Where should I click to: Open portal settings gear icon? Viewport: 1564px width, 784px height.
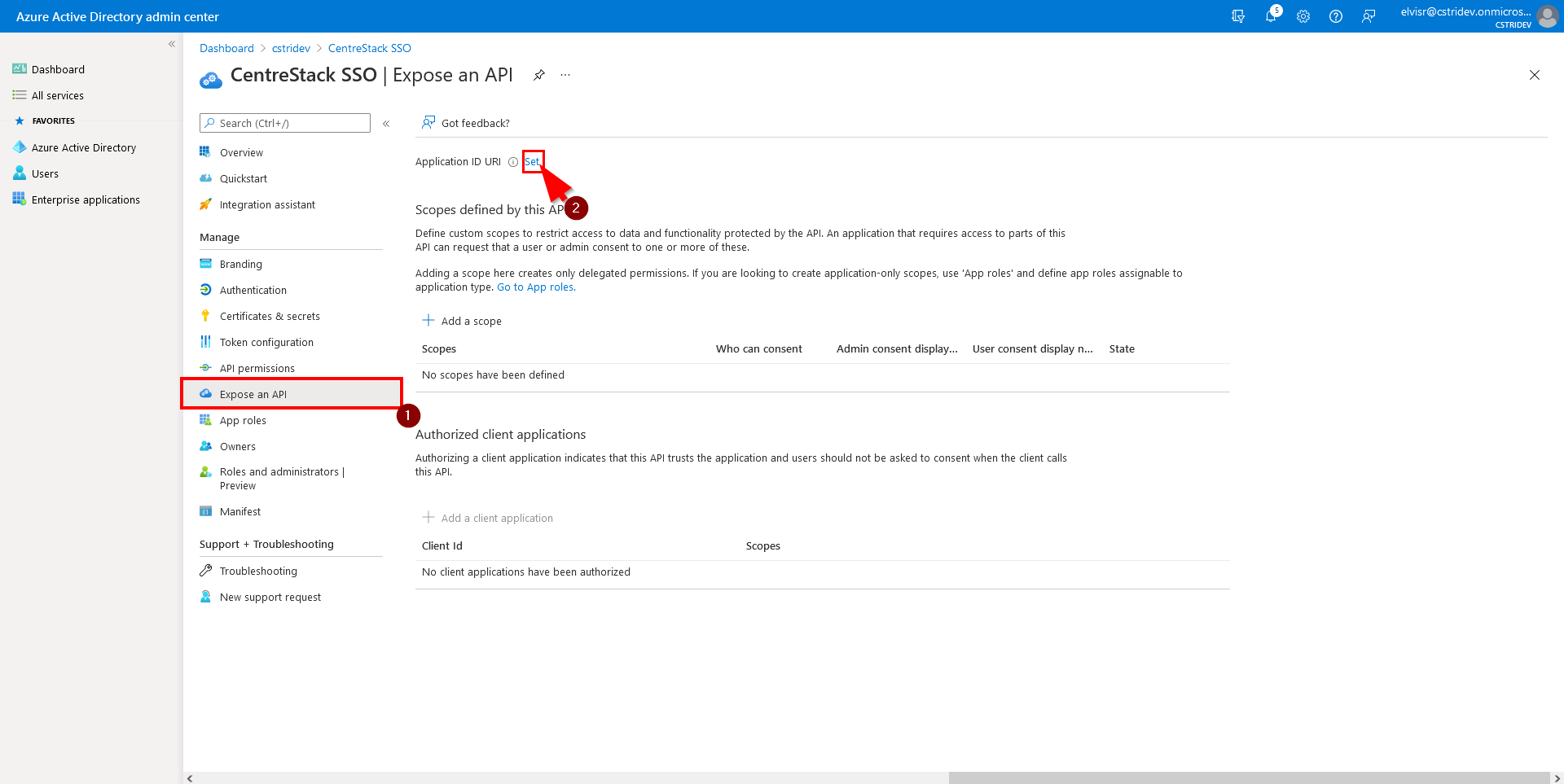tap(1303, 16)
